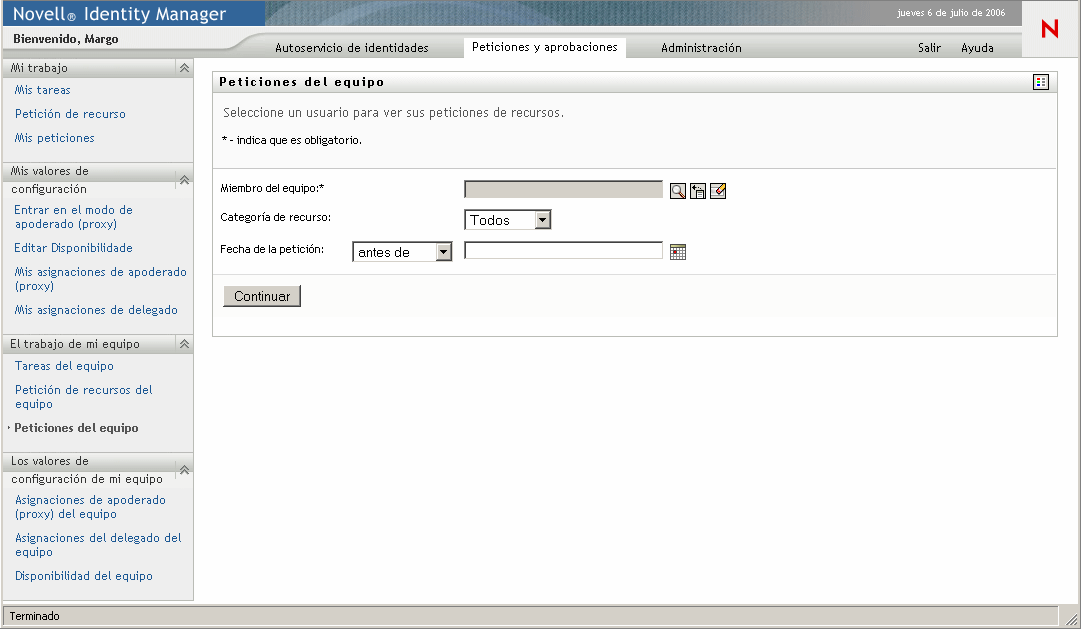Open Asignaciones del delegado del equipo
The width and height of the screenshot is (1081, 629).
pyautogui.click(x=98, y=545)
